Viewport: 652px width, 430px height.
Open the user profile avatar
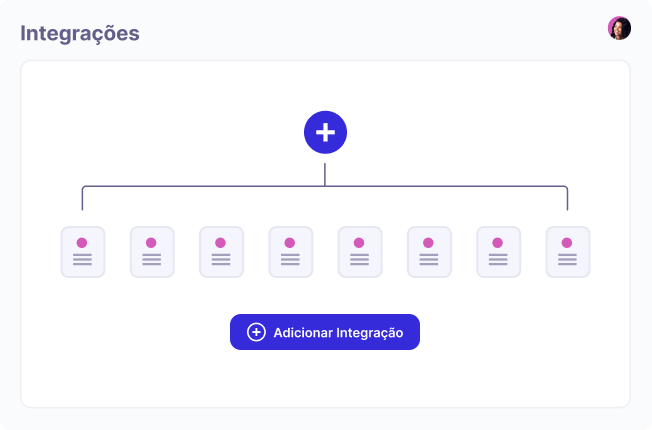click(619, 28)
